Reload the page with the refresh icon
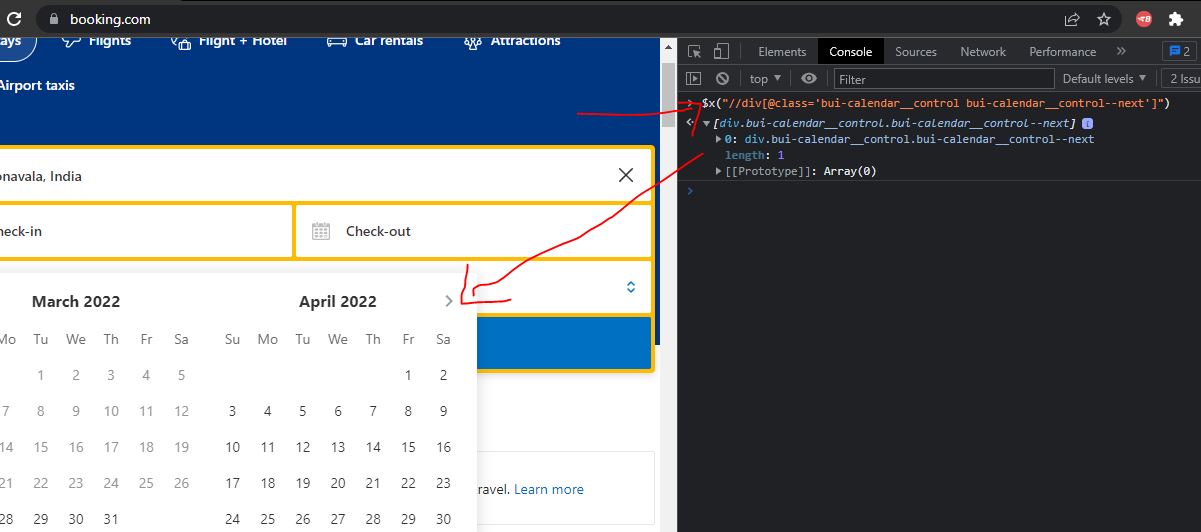Viewport: 1201px width, 532px height. pos(14,18)
